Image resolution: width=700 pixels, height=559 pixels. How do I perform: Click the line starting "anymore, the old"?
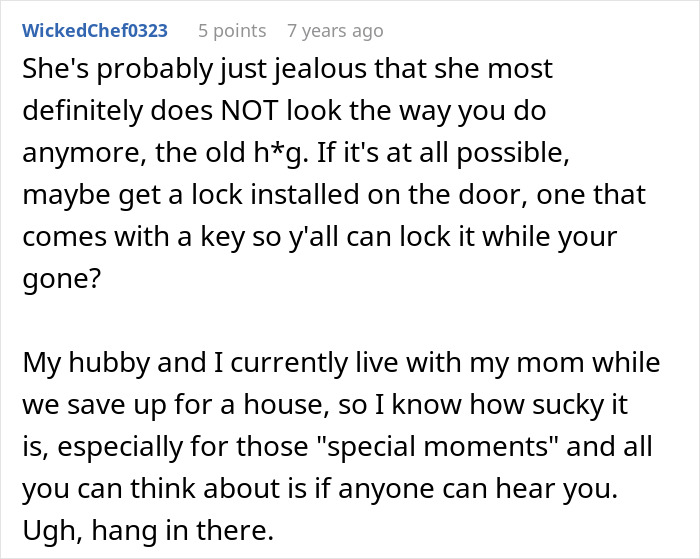pos(296,153)
